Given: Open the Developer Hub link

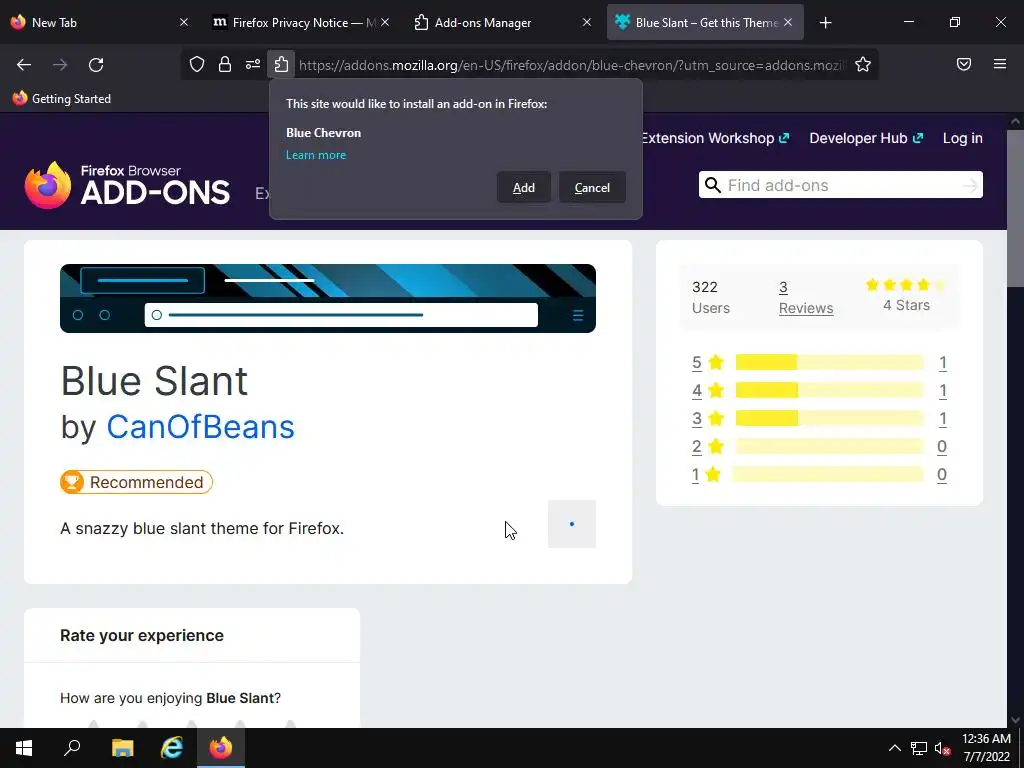Looking at the screenshot, I should click(866, 138).
